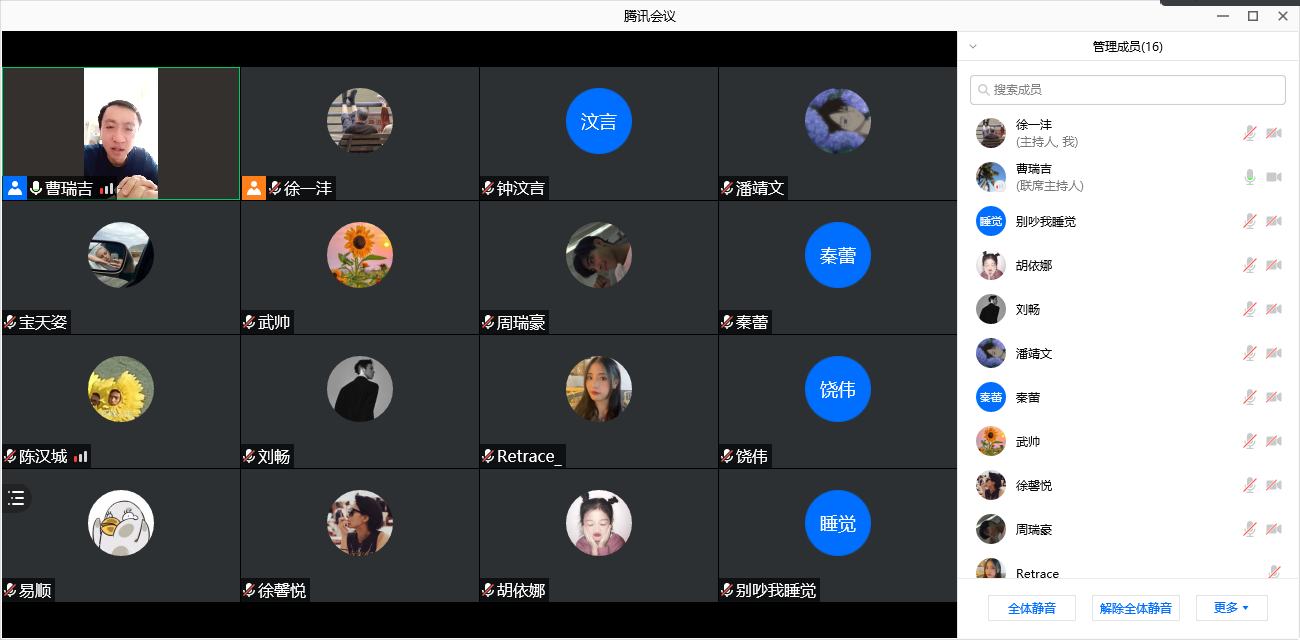
Task: Click 刘畅's disabled camera icon in member list
Action: point(1274,309)
